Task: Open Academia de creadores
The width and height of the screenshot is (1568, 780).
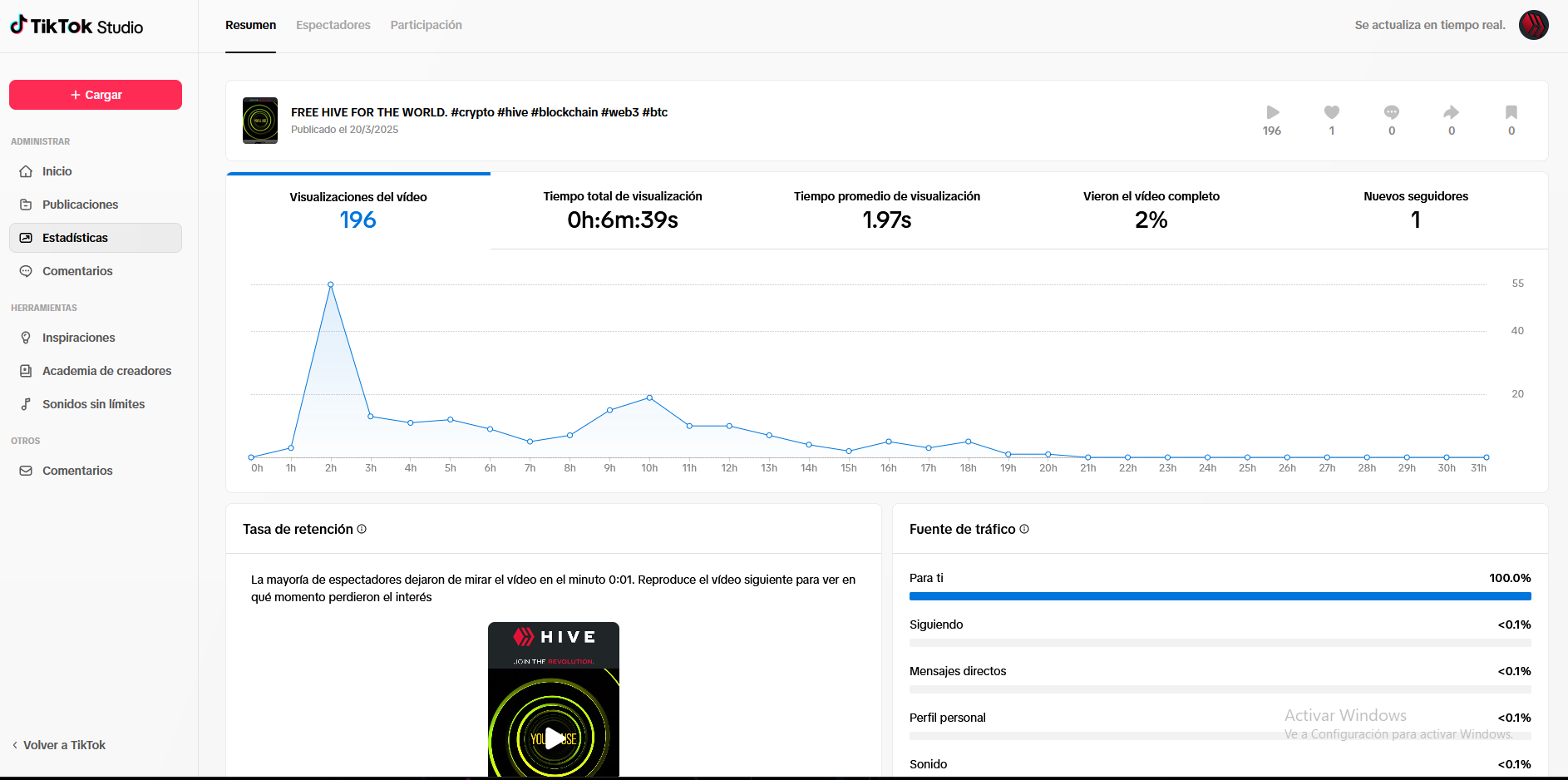Action: (96, 371)
